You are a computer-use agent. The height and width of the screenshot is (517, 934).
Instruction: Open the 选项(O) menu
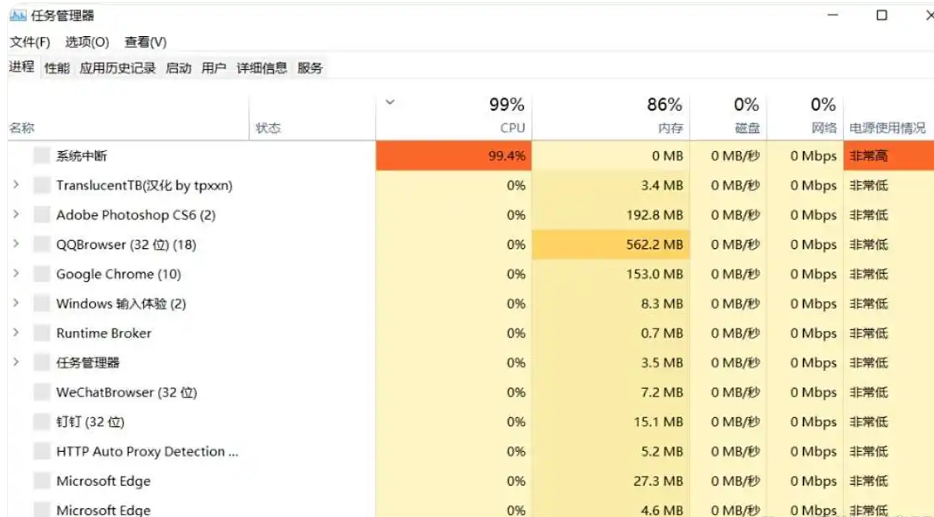pos(87,42)
